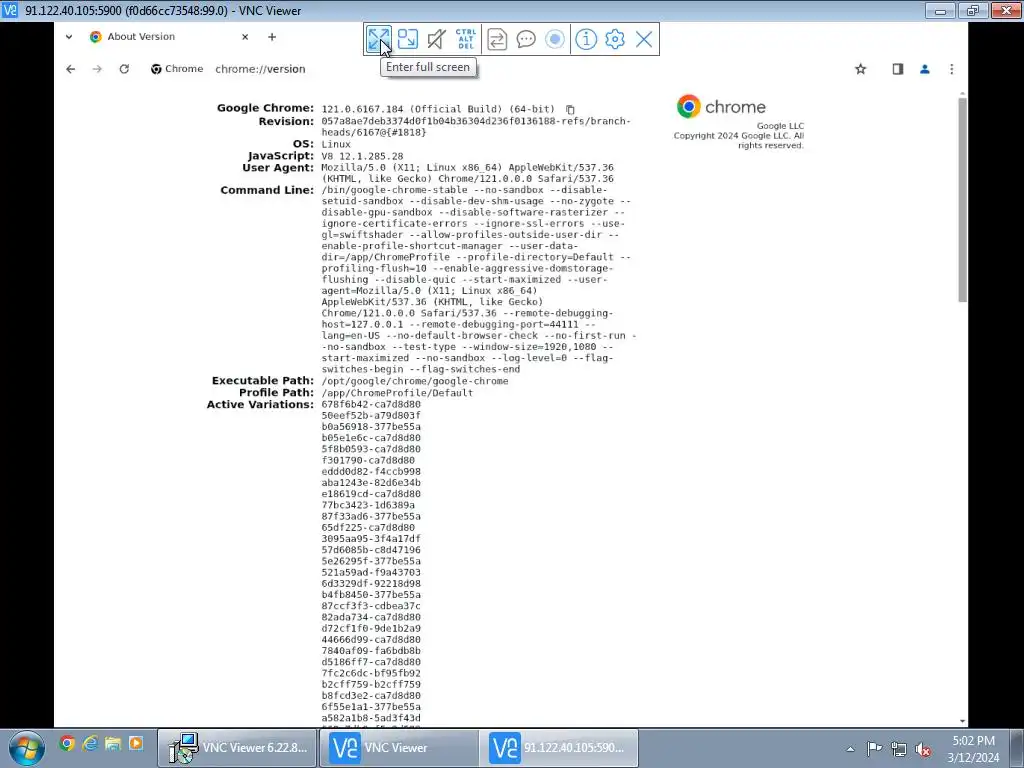Close the VNC connection with the toolbar X
This screenshot has height=768, width=1024.
pyautogui.click(x=644, y=39)
